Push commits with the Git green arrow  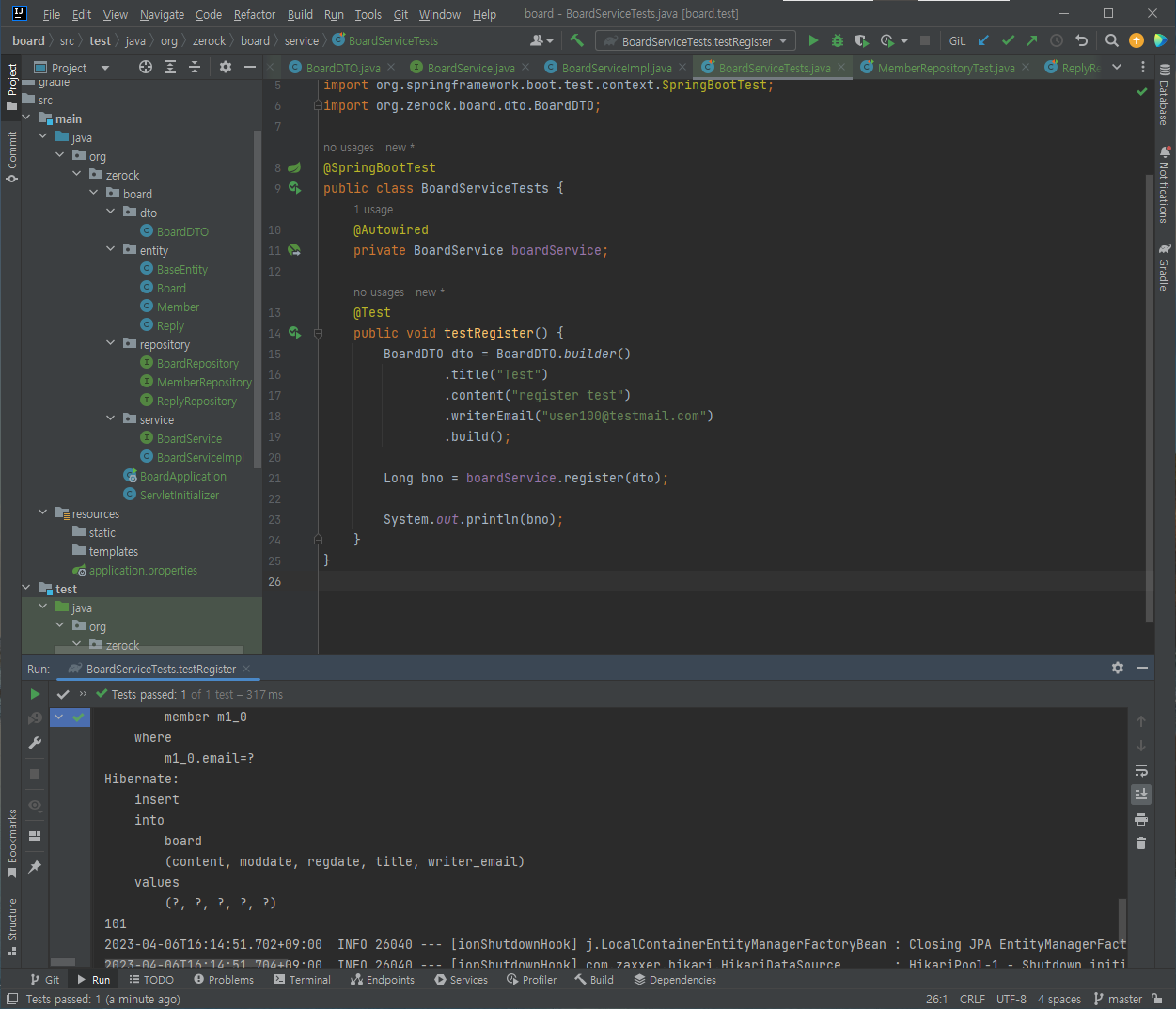pos(1032,40)
